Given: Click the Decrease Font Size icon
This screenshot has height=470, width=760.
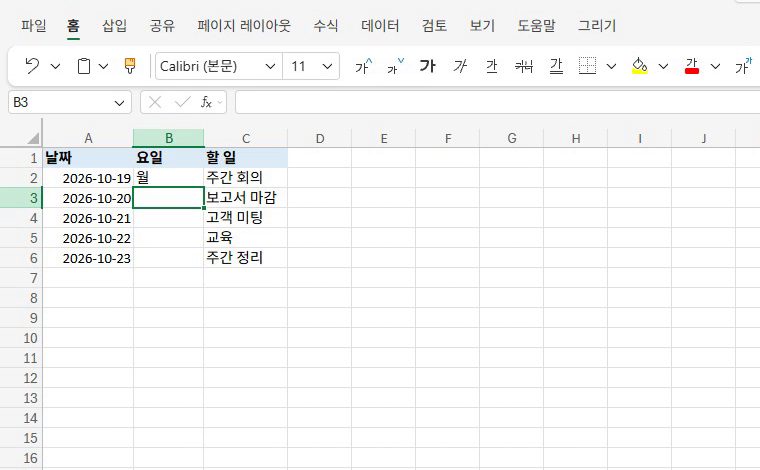Looking at the screenshot, I should pyautogui.click(x=395, y=66).
